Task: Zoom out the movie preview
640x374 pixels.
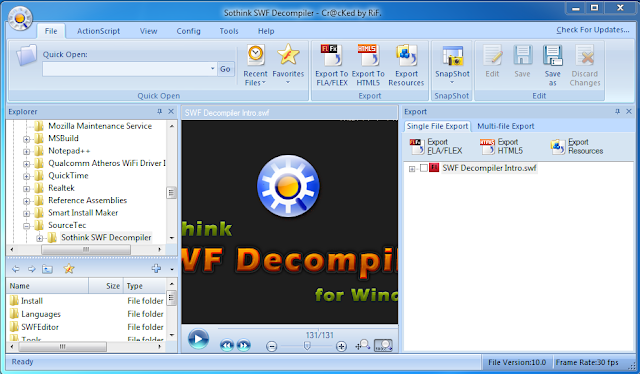Action: (x=271, y=347)
